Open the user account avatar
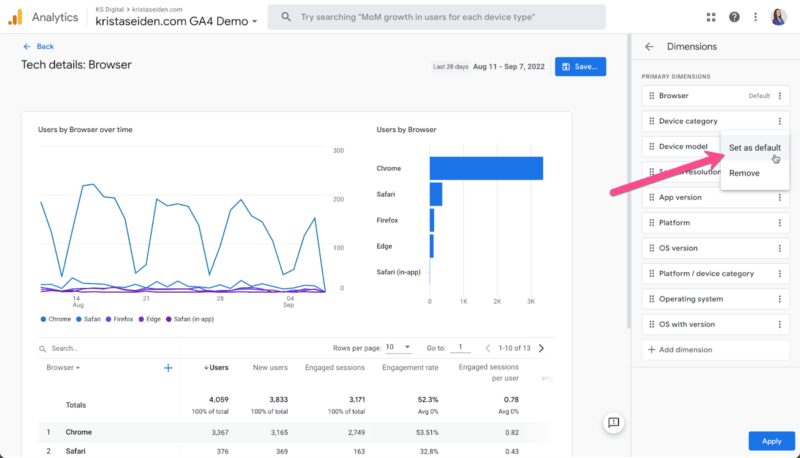 [778, 17]
